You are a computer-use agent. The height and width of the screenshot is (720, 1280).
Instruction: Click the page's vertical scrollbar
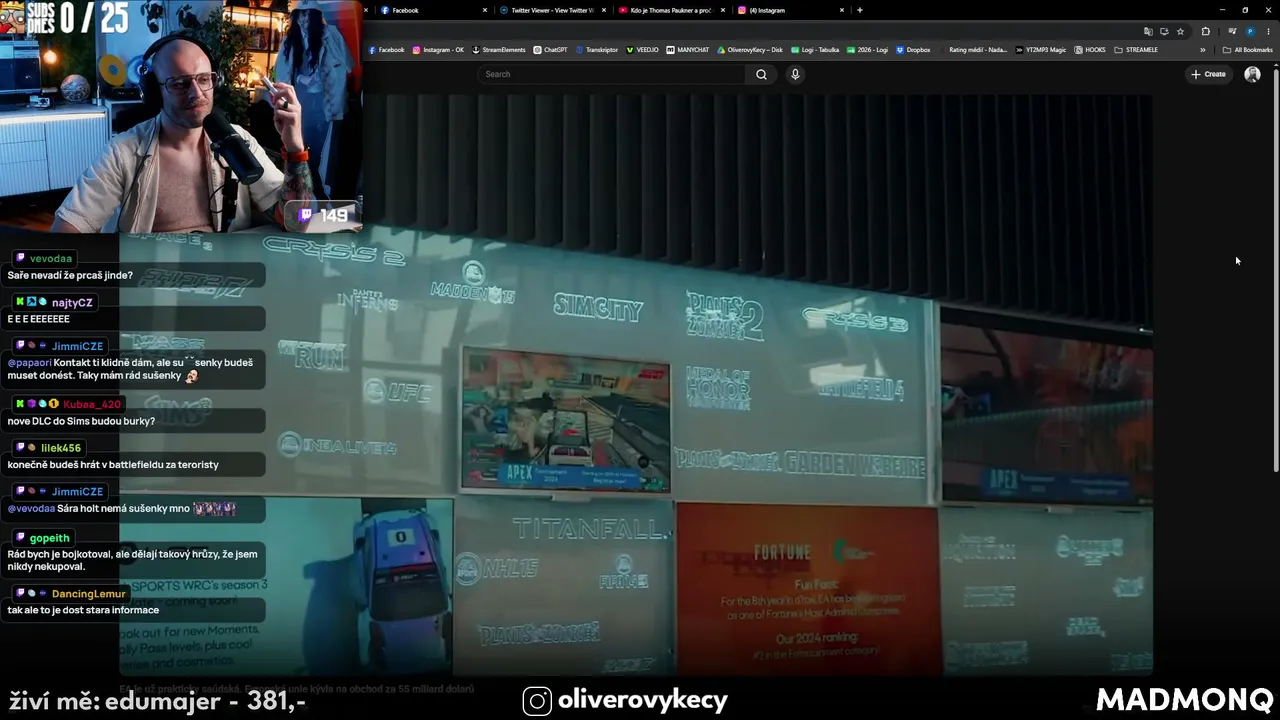pos(1275,270)
